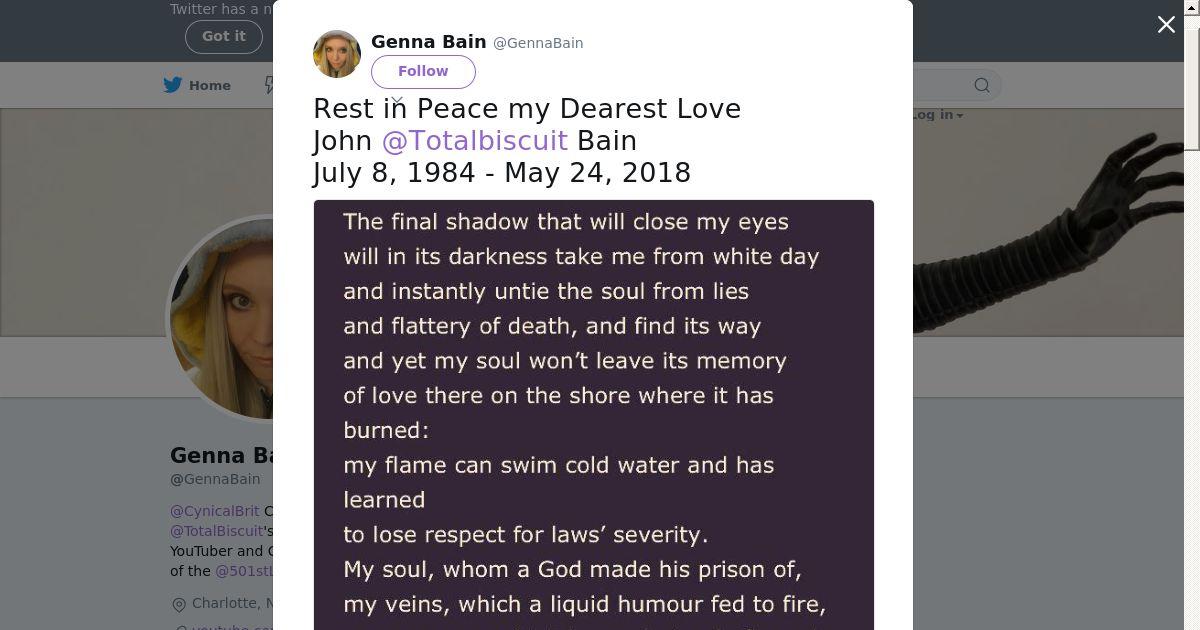Click the Charlotte location text

[x=232, y=603]
